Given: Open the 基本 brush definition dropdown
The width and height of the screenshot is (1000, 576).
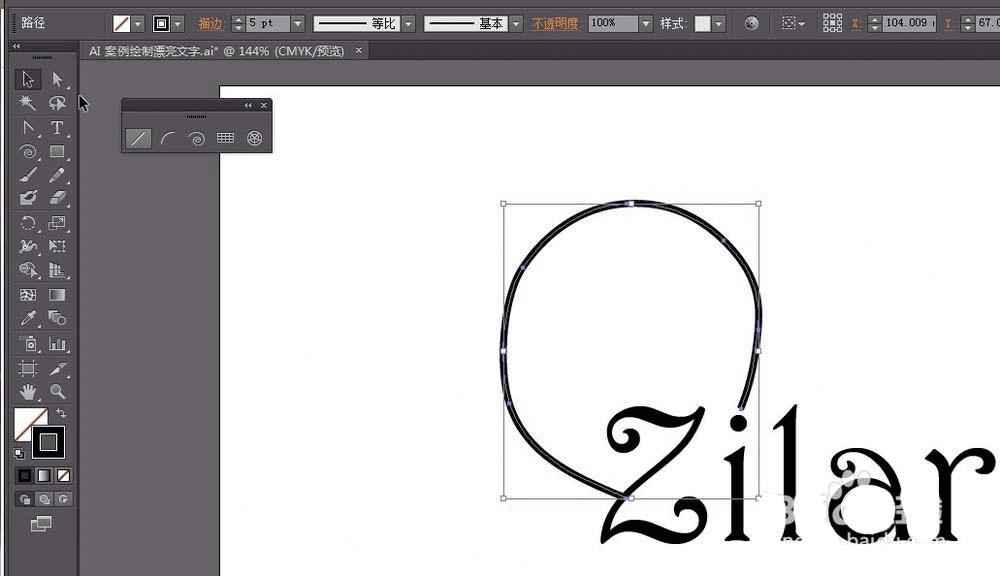Looking at the screenshot, I should [516, 24].
